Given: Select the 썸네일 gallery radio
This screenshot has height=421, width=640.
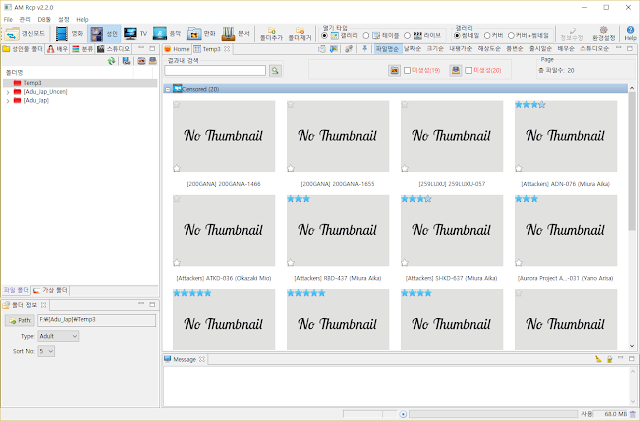Looking at the screenshot, I should (458, 36).
